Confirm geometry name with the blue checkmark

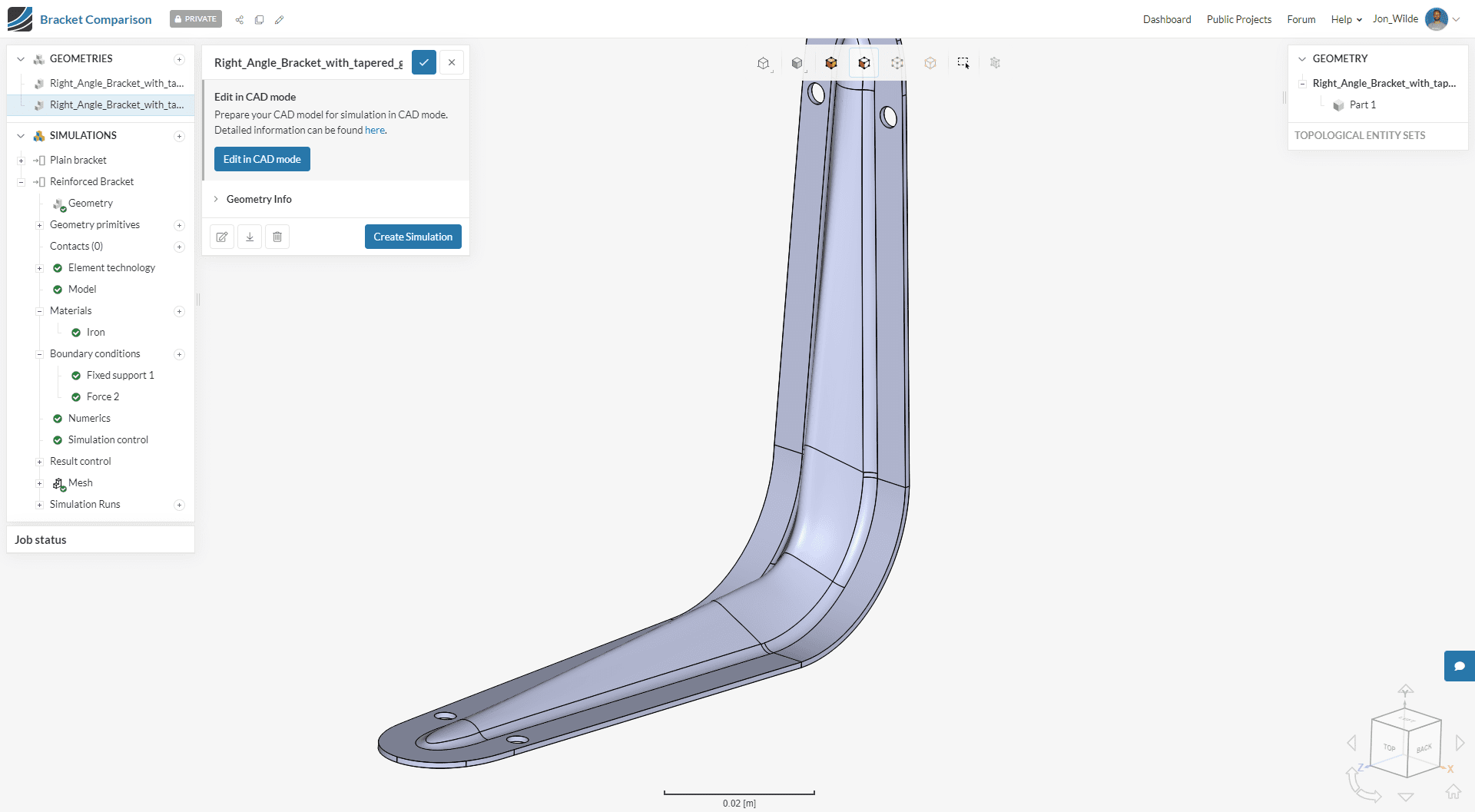coord(424,62)
